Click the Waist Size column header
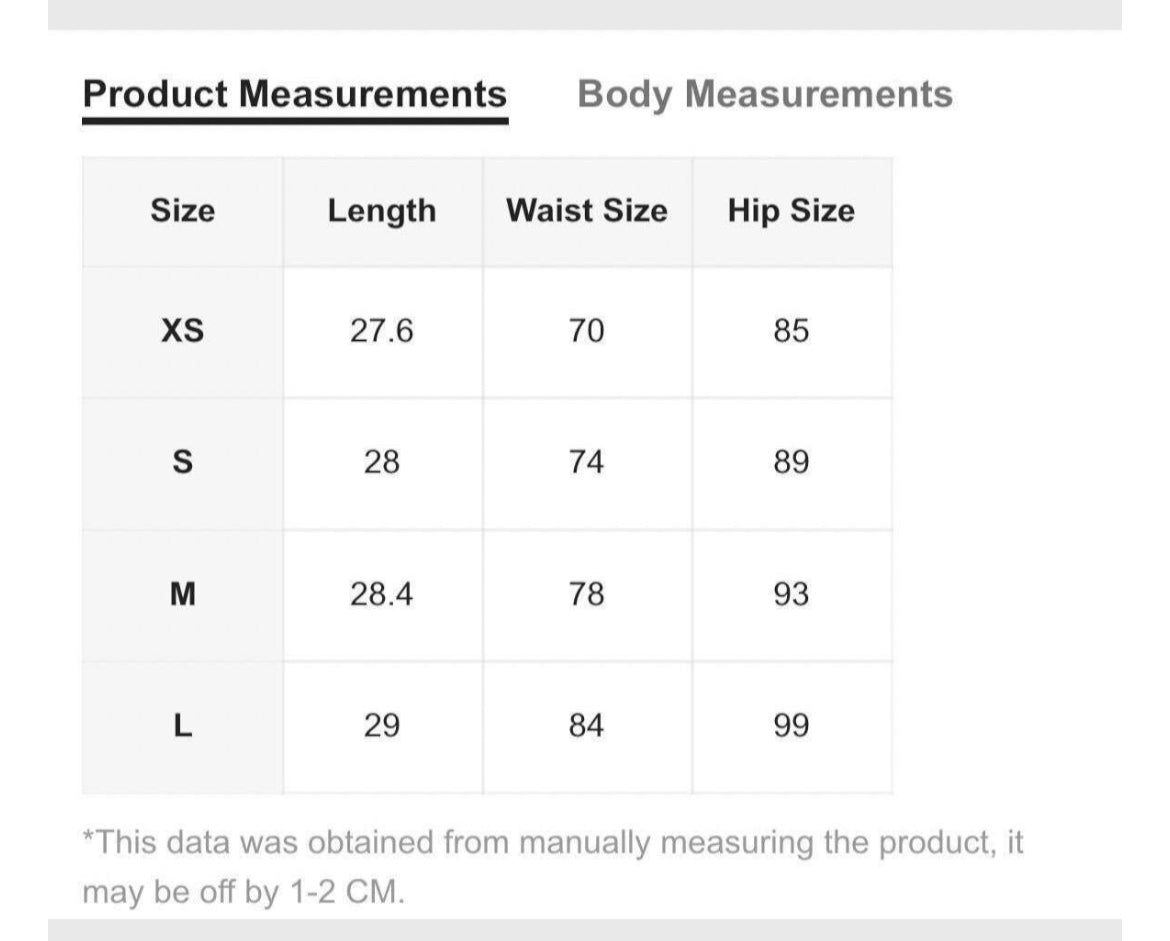The image size is (1170, 941). pos(586,211)
